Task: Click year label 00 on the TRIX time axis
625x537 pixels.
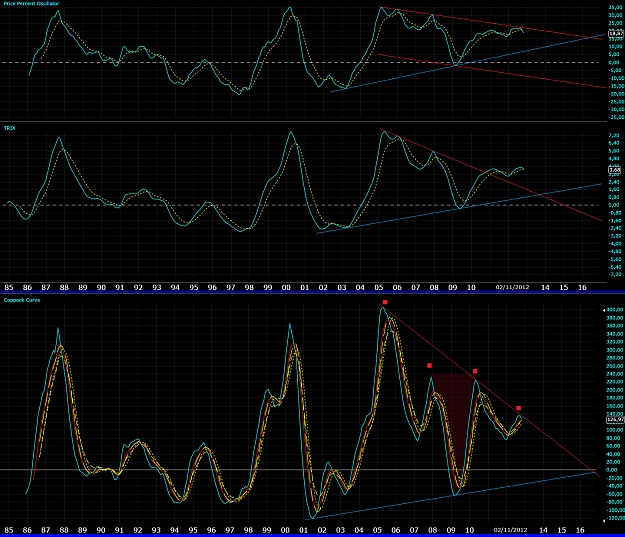Action: click(286, 287)
